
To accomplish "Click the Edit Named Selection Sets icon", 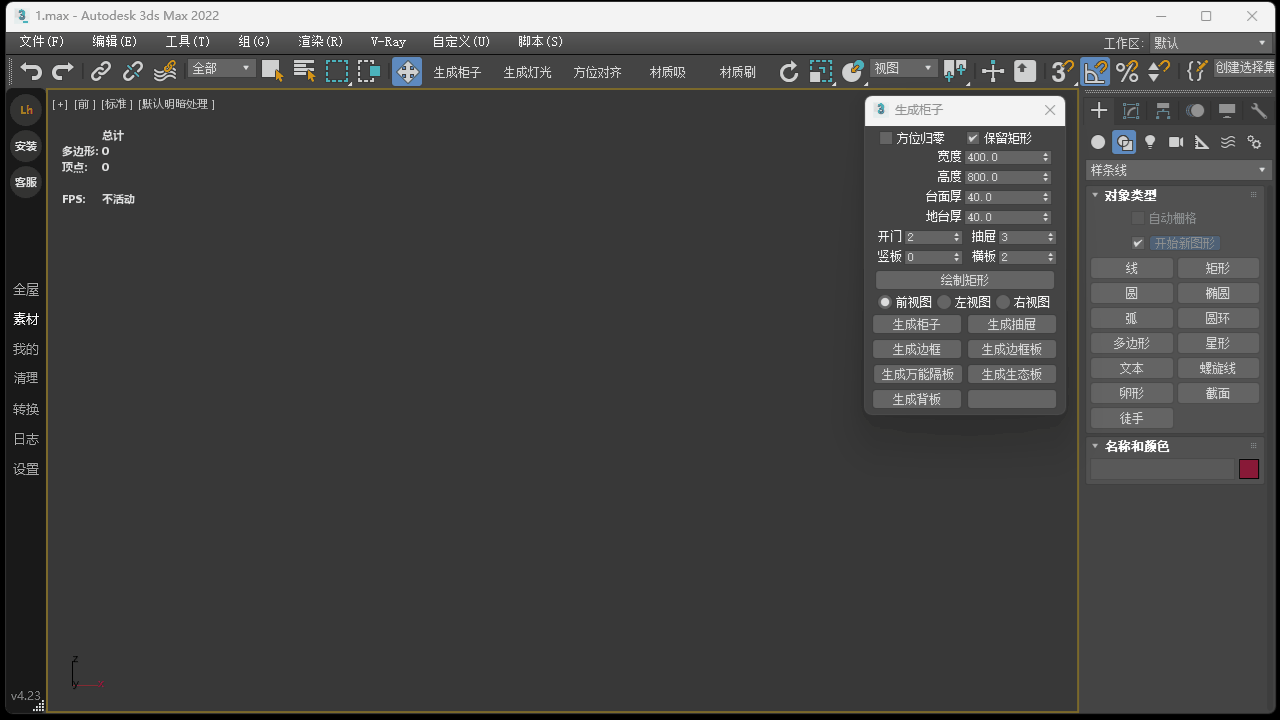I will (x=1196, y=71).
